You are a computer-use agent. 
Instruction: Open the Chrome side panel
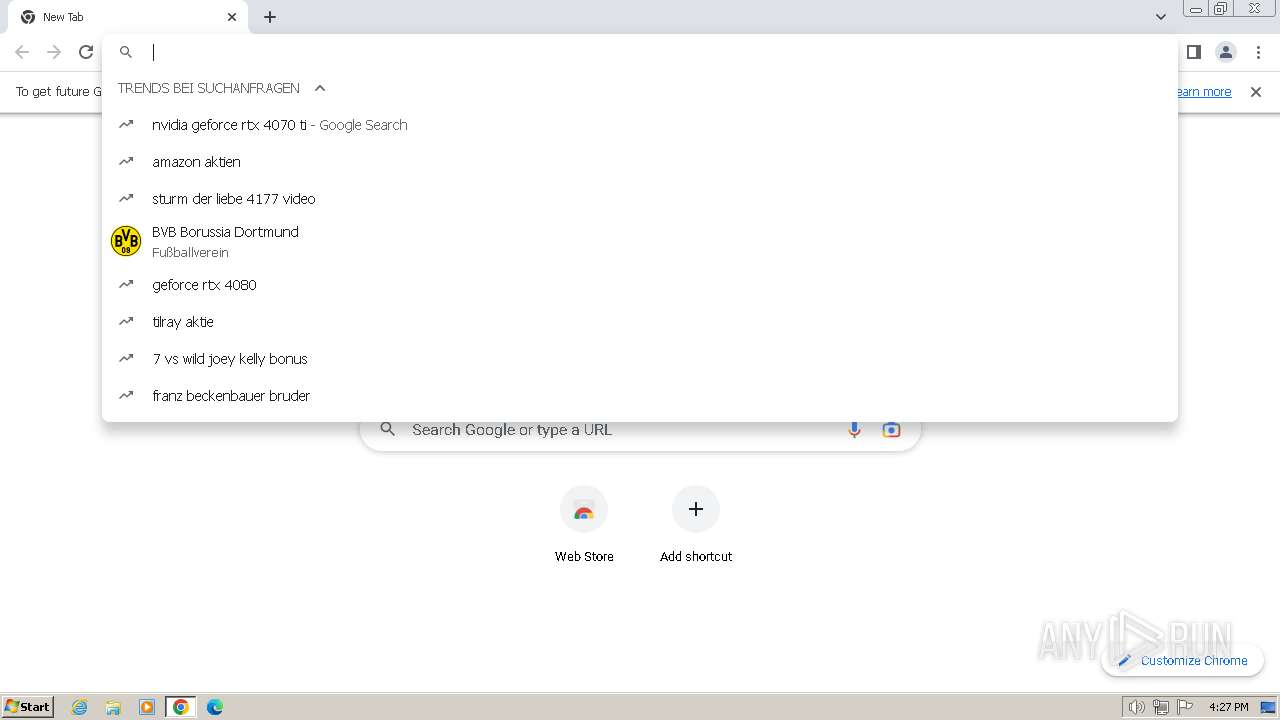click(x=1194, y=52)
